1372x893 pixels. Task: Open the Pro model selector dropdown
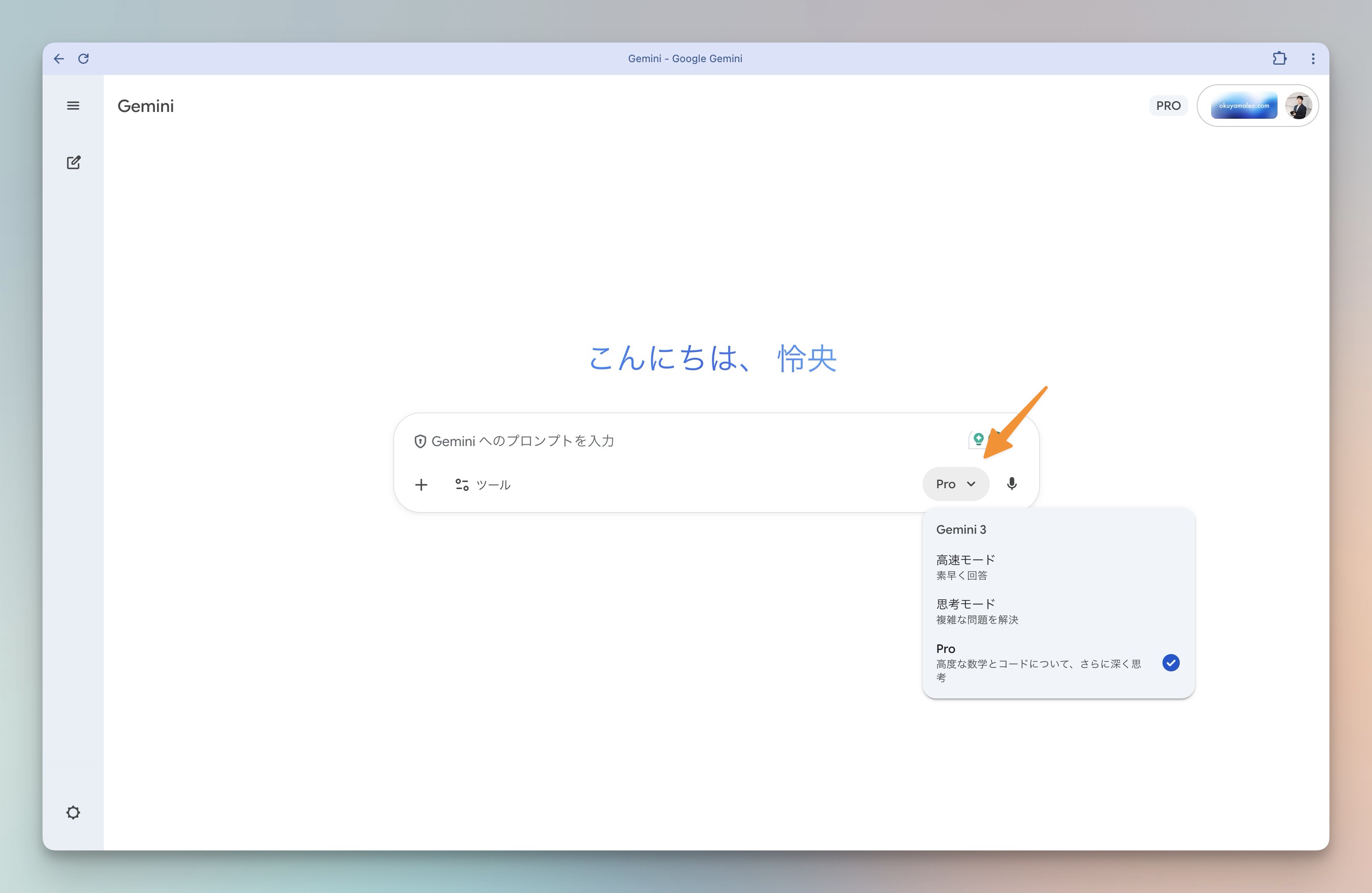[x=955, y=484]
